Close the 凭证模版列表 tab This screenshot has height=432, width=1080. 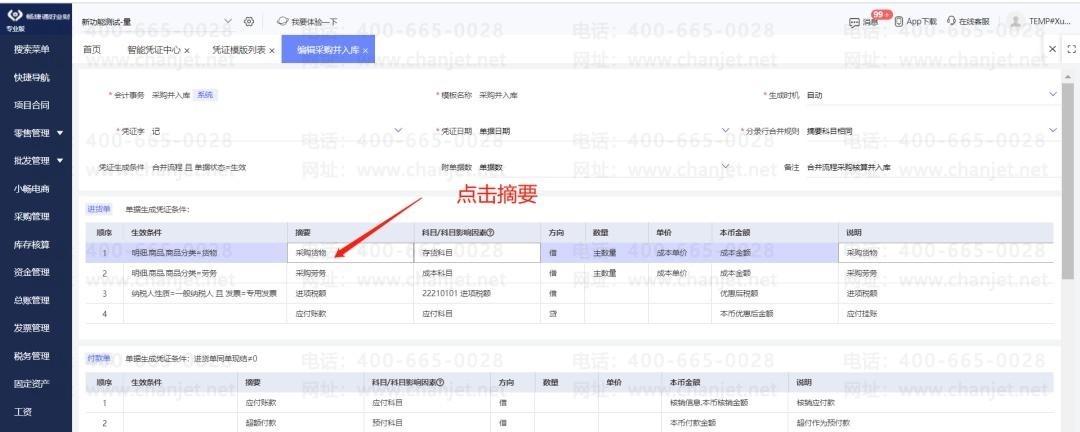271,50
